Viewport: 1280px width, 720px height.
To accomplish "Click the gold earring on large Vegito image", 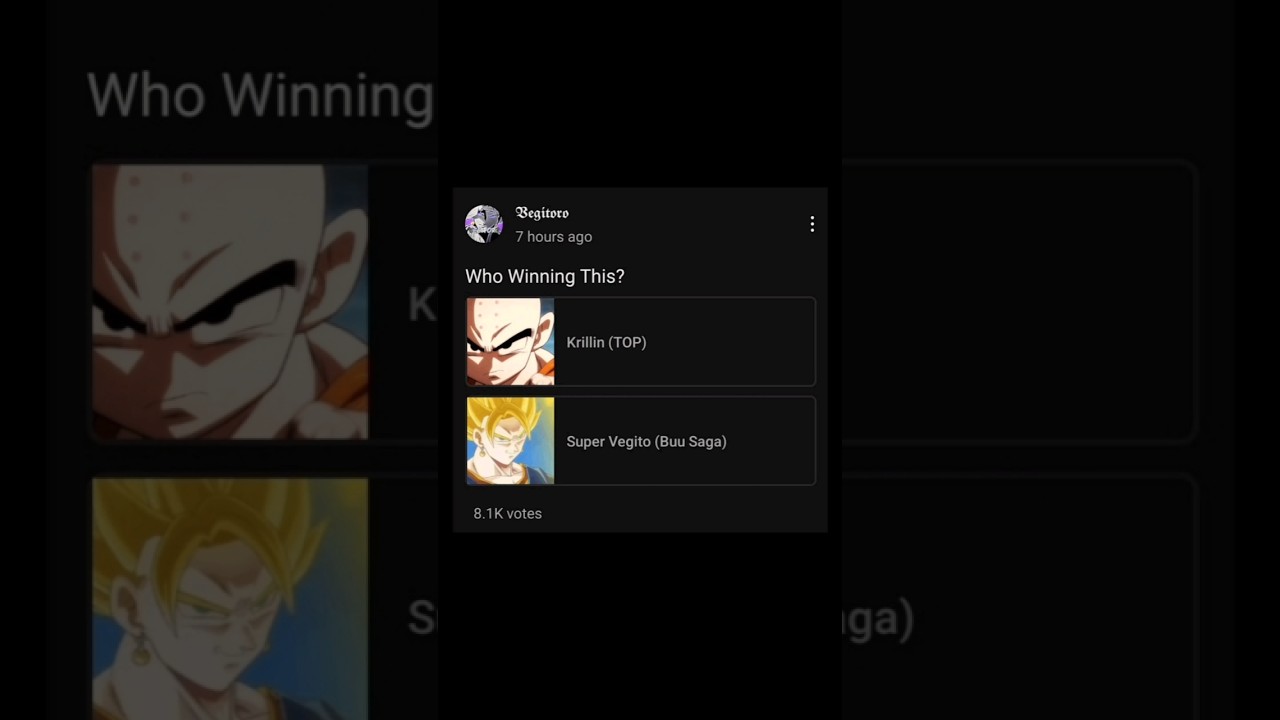I will click(x=141, y=654).
